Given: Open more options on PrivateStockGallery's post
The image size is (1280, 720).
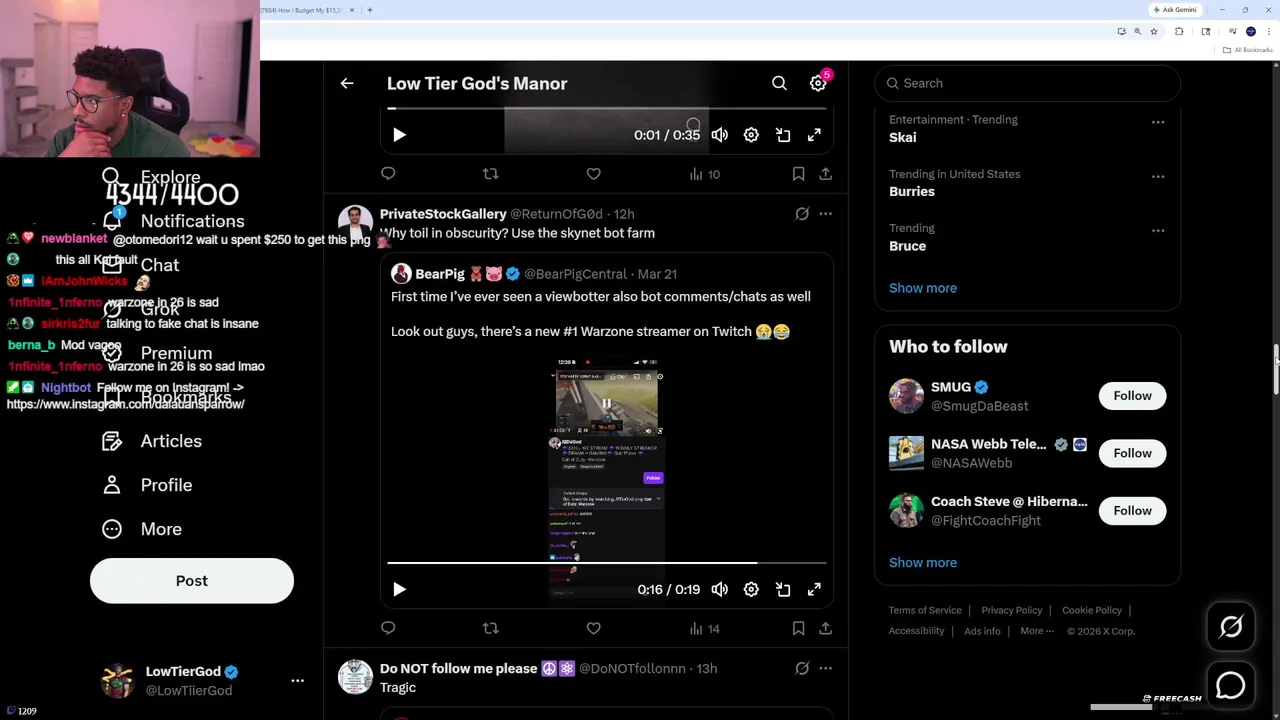Looking at the screenshot, I should pos(825,214).
